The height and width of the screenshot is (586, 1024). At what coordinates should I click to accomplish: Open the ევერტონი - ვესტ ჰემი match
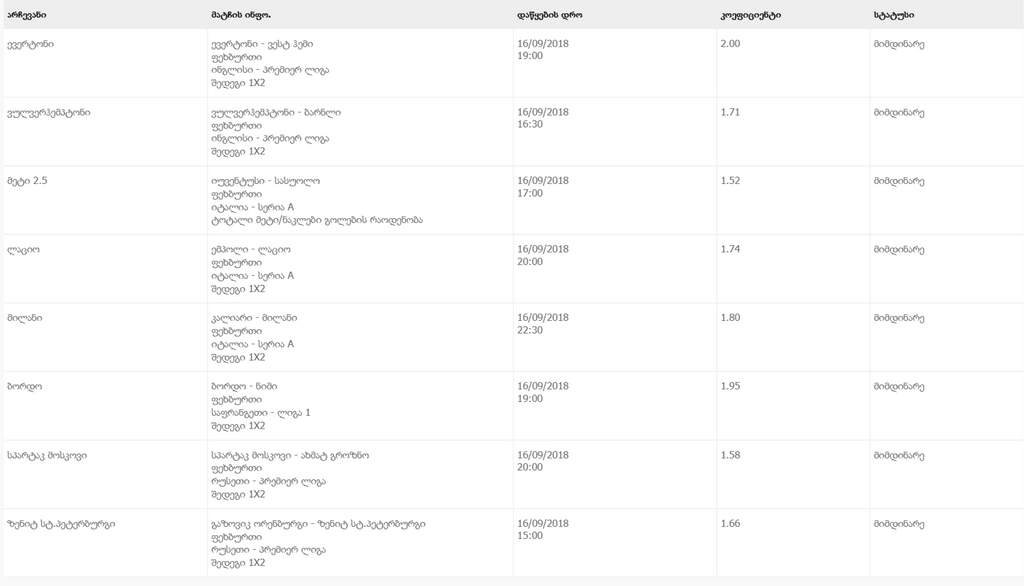pos(262,44)
